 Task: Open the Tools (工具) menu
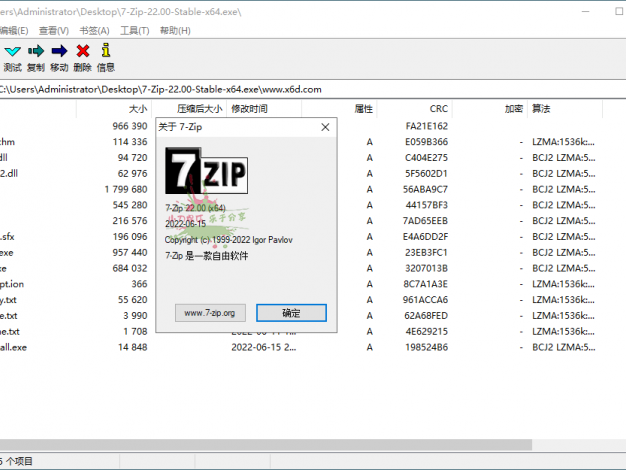[x=135, y=31]
